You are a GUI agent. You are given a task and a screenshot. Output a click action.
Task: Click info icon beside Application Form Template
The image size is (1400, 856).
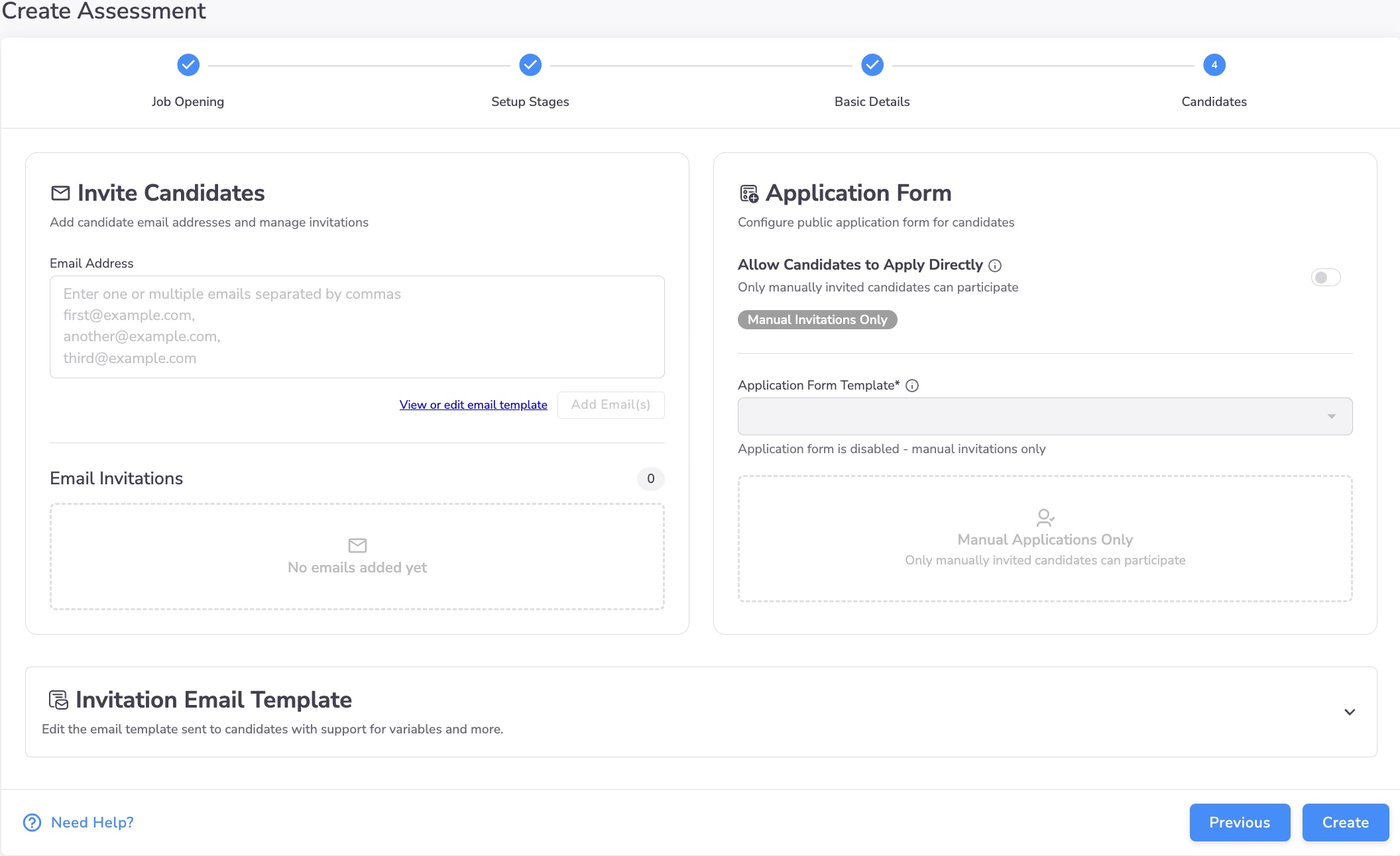(x=912, y=386)
